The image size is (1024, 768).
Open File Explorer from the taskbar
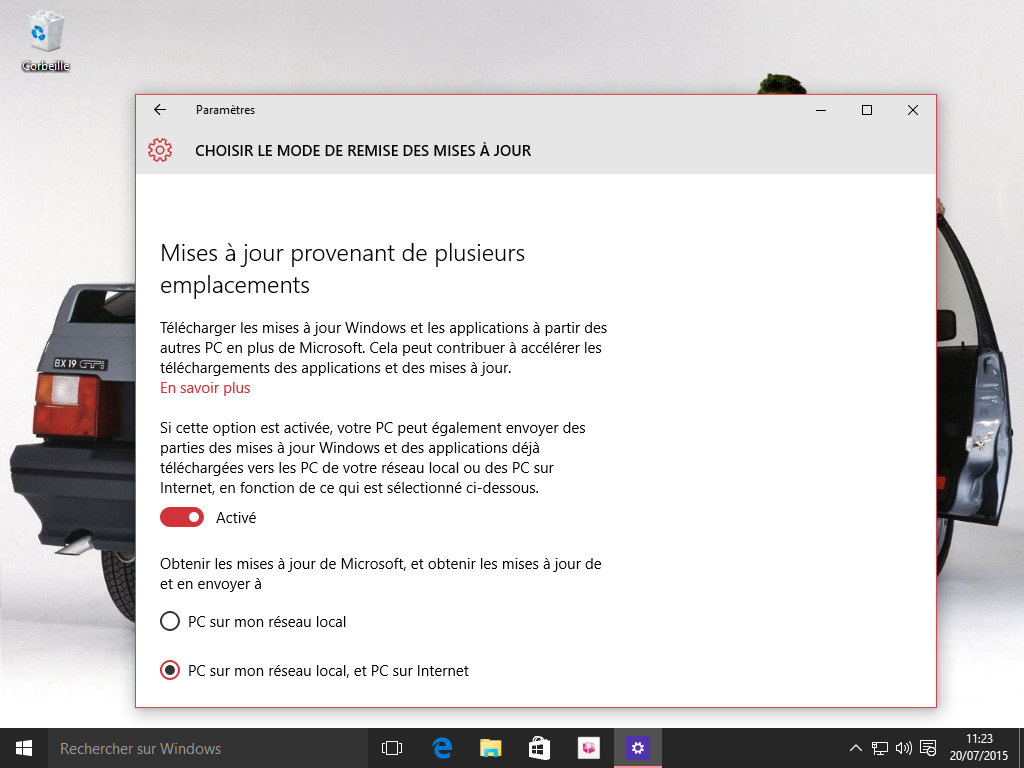489,747
